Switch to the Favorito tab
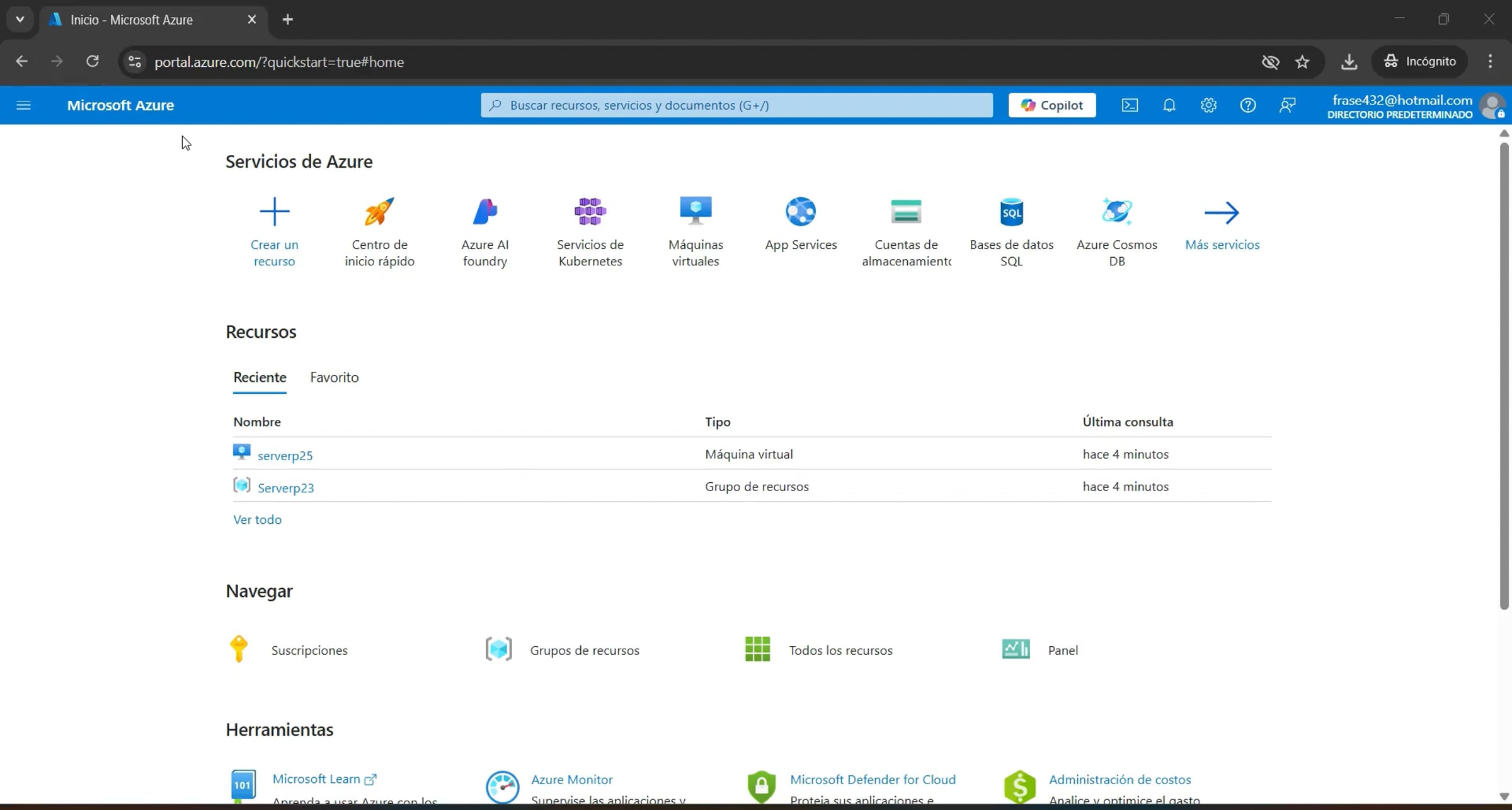The height and width of the screenshot is (810, 1512). tap(334, 377)
